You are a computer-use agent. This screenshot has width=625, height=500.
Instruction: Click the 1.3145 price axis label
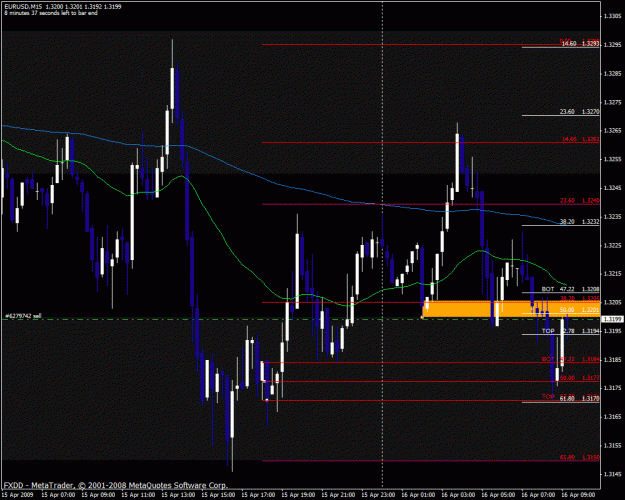[613, 474]
